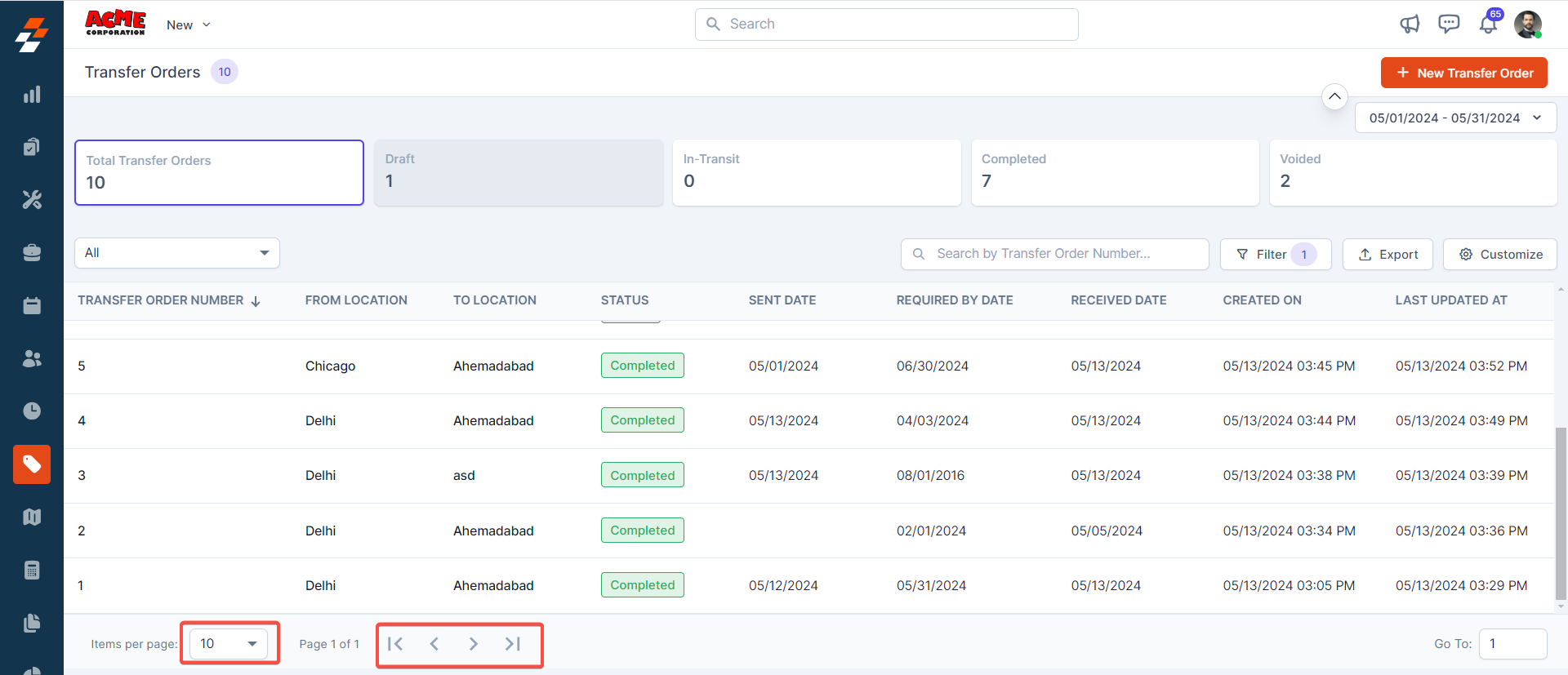Open the bar chart dashboard in sidebar
This screenshot has height=675, width=1568.
[32, 95]
